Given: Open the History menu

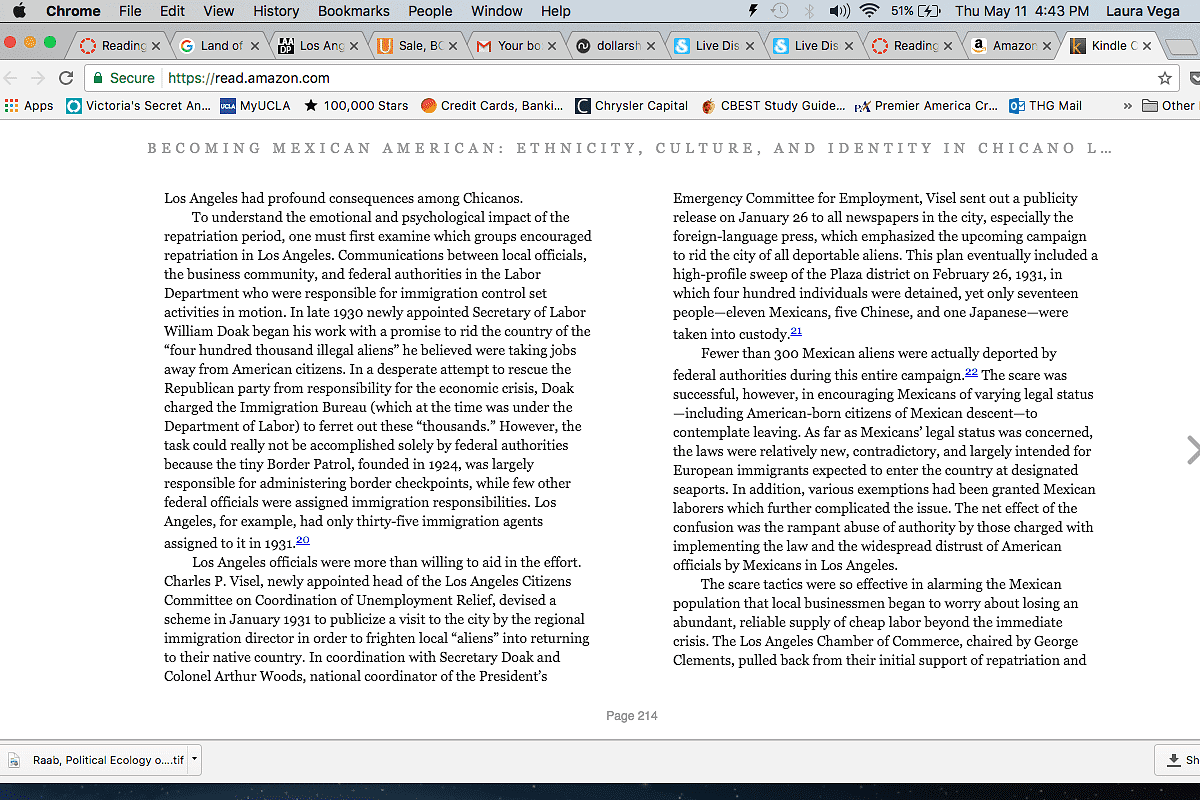Looking at the screenshot, I should coord(276,11).
